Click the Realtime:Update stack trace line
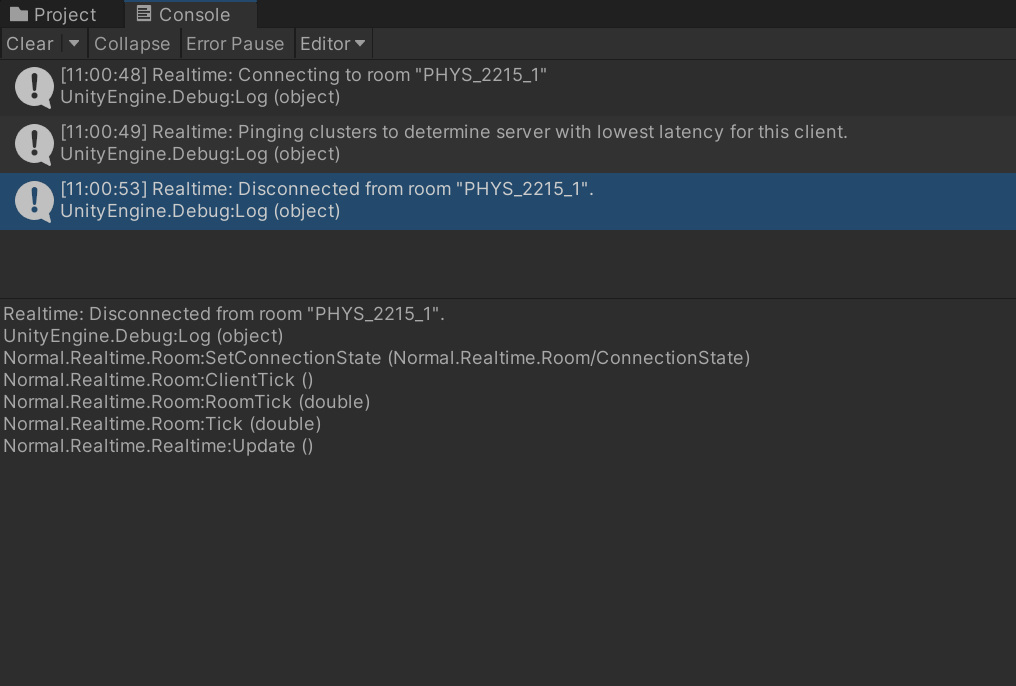 point(158,446)
